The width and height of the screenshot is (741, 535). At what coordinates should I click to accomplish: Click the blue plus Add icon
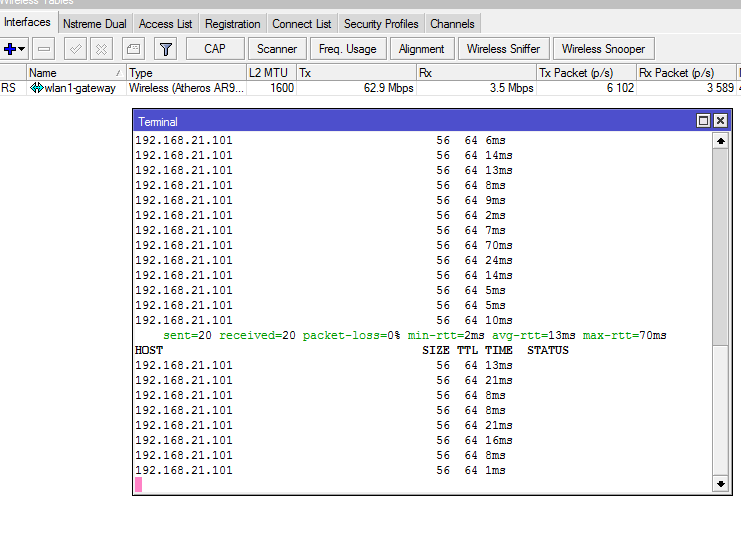tap(10, 49)
